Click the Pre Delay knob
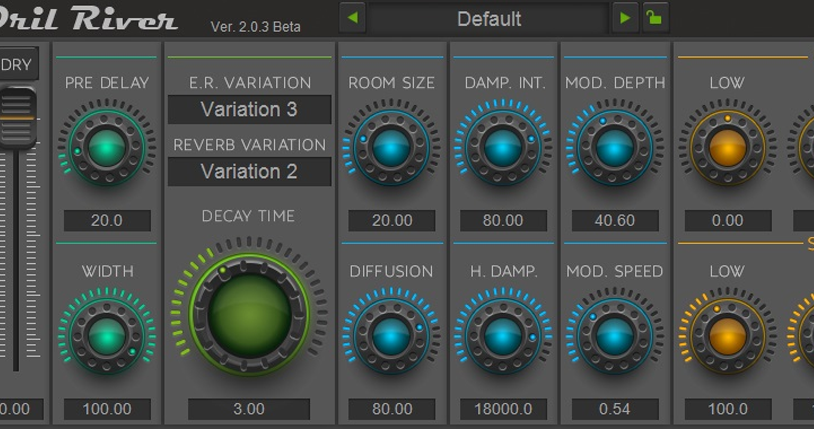 pos(106,148)
